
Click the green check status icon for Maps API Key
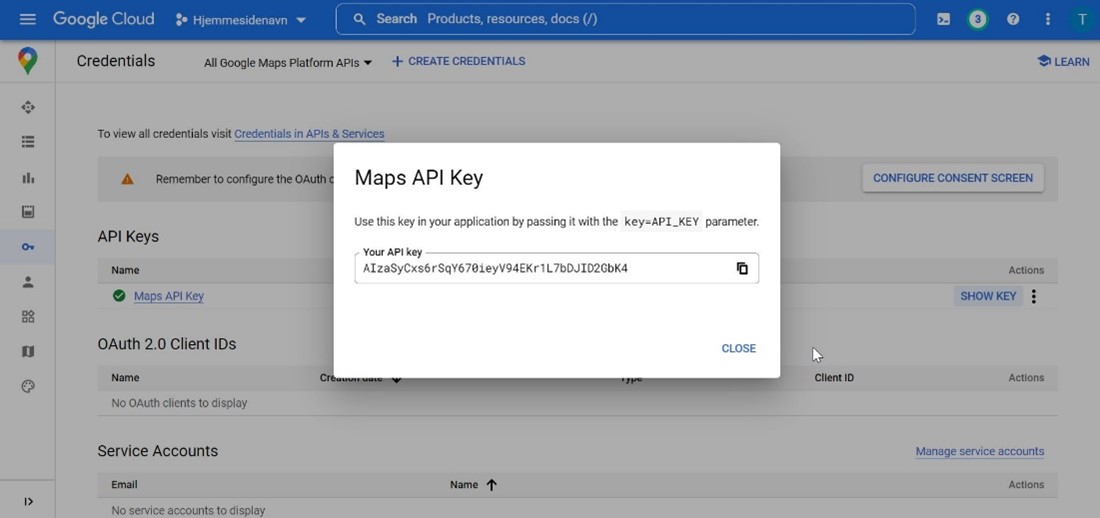pyautogui.click(x=119, y=295)
